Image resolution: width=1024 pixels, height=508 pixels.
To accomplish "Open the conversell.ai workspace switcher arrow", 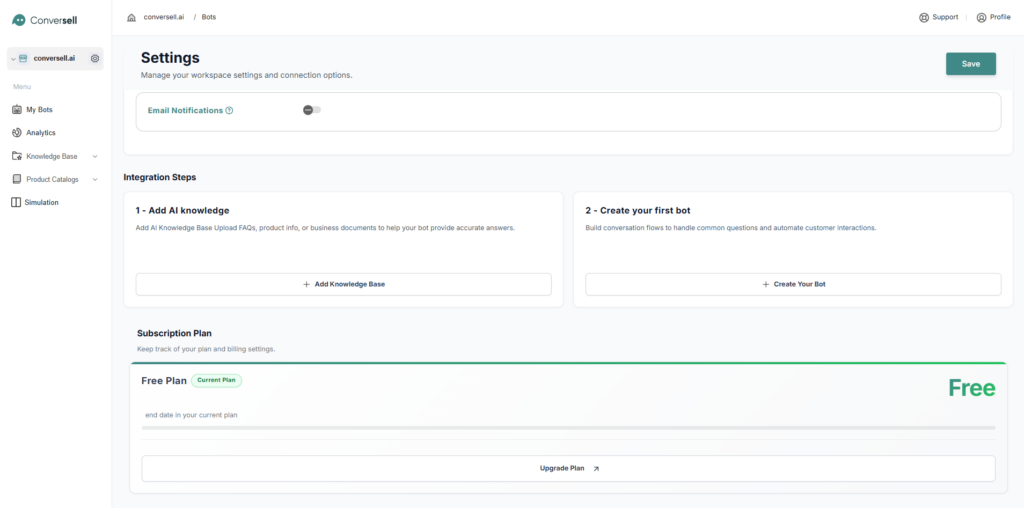I will pos(13,59).
